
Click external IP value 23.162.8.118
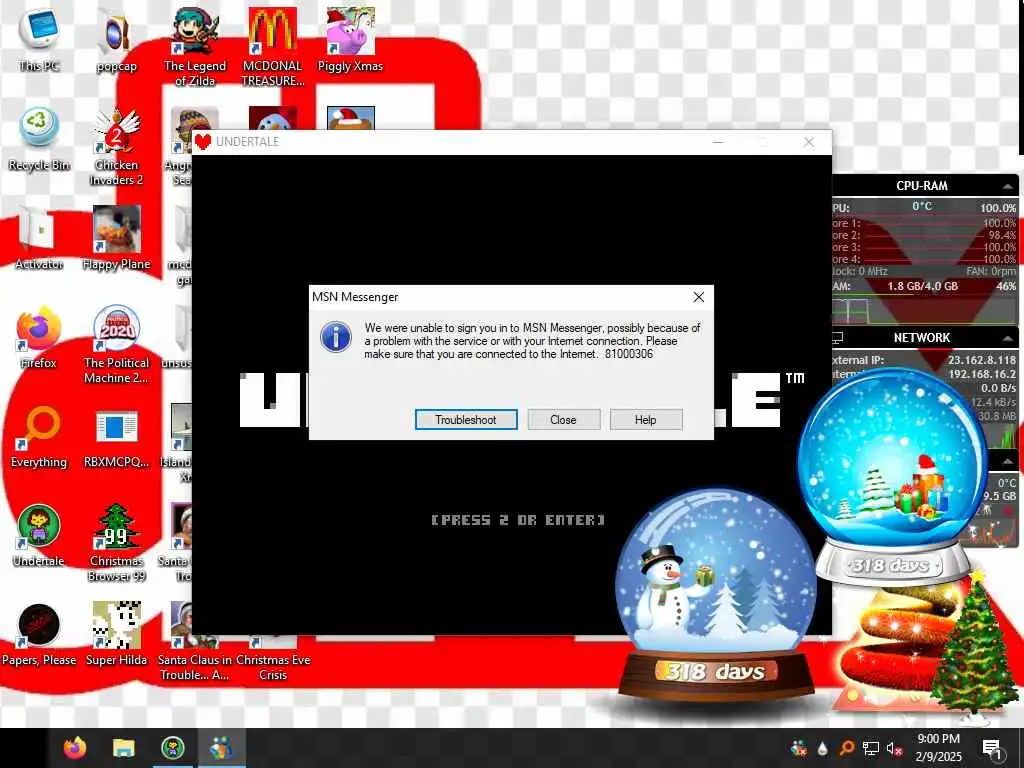(x=982, y=360)
